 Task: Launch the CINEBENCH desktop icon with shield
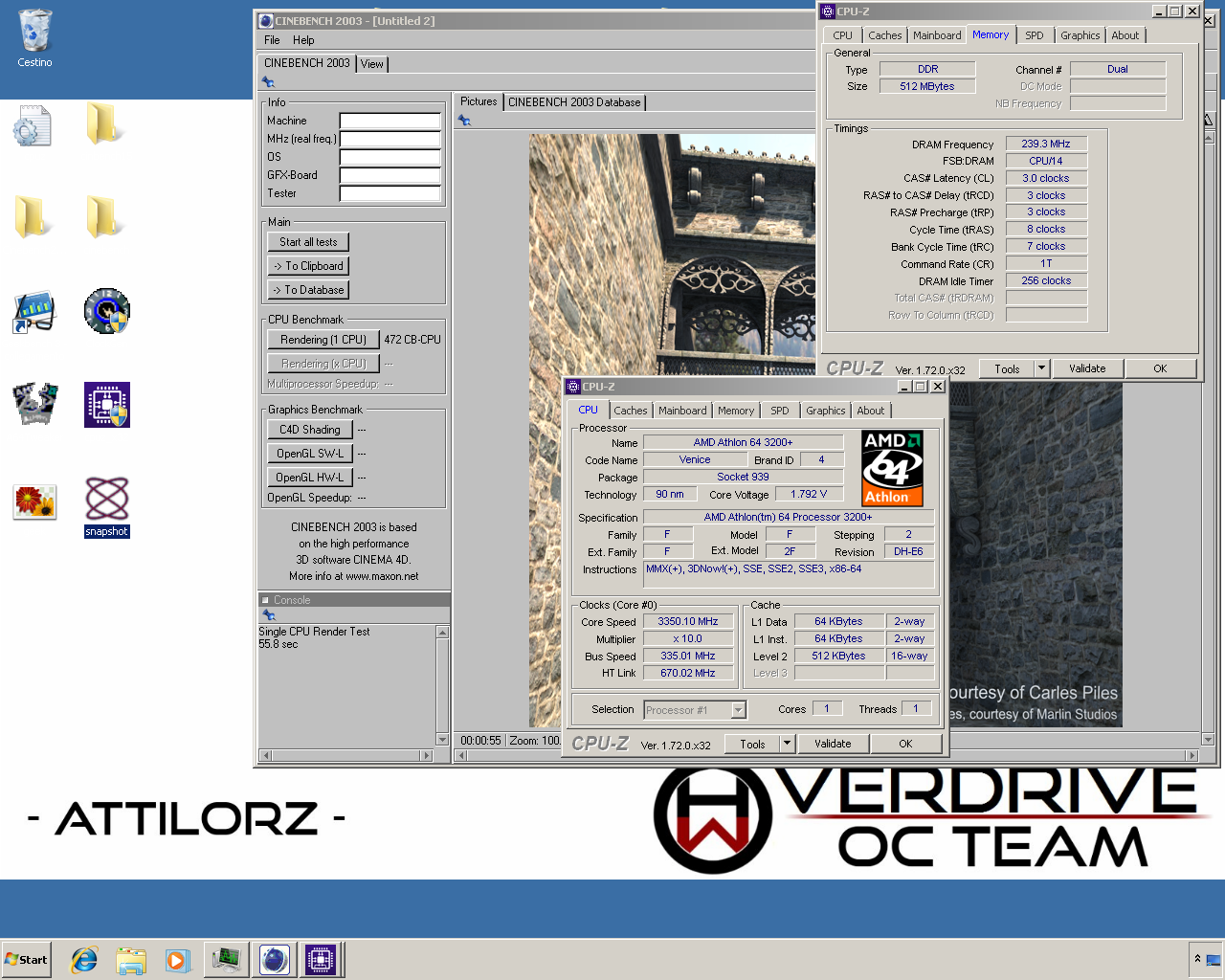tap(106, 311)
